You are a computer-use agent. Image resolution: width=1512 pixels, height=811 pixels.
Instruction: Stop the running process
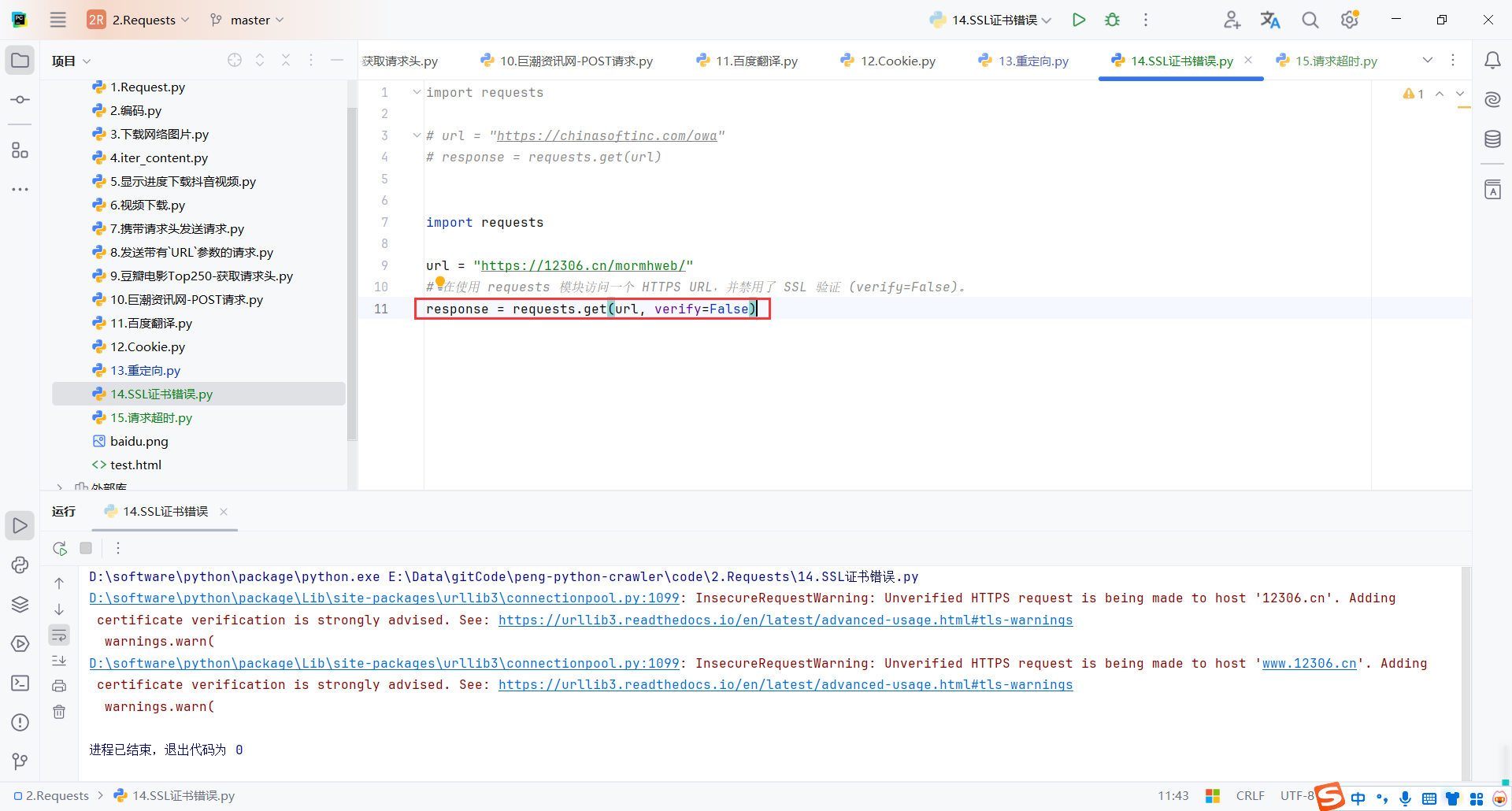[86, 548]
